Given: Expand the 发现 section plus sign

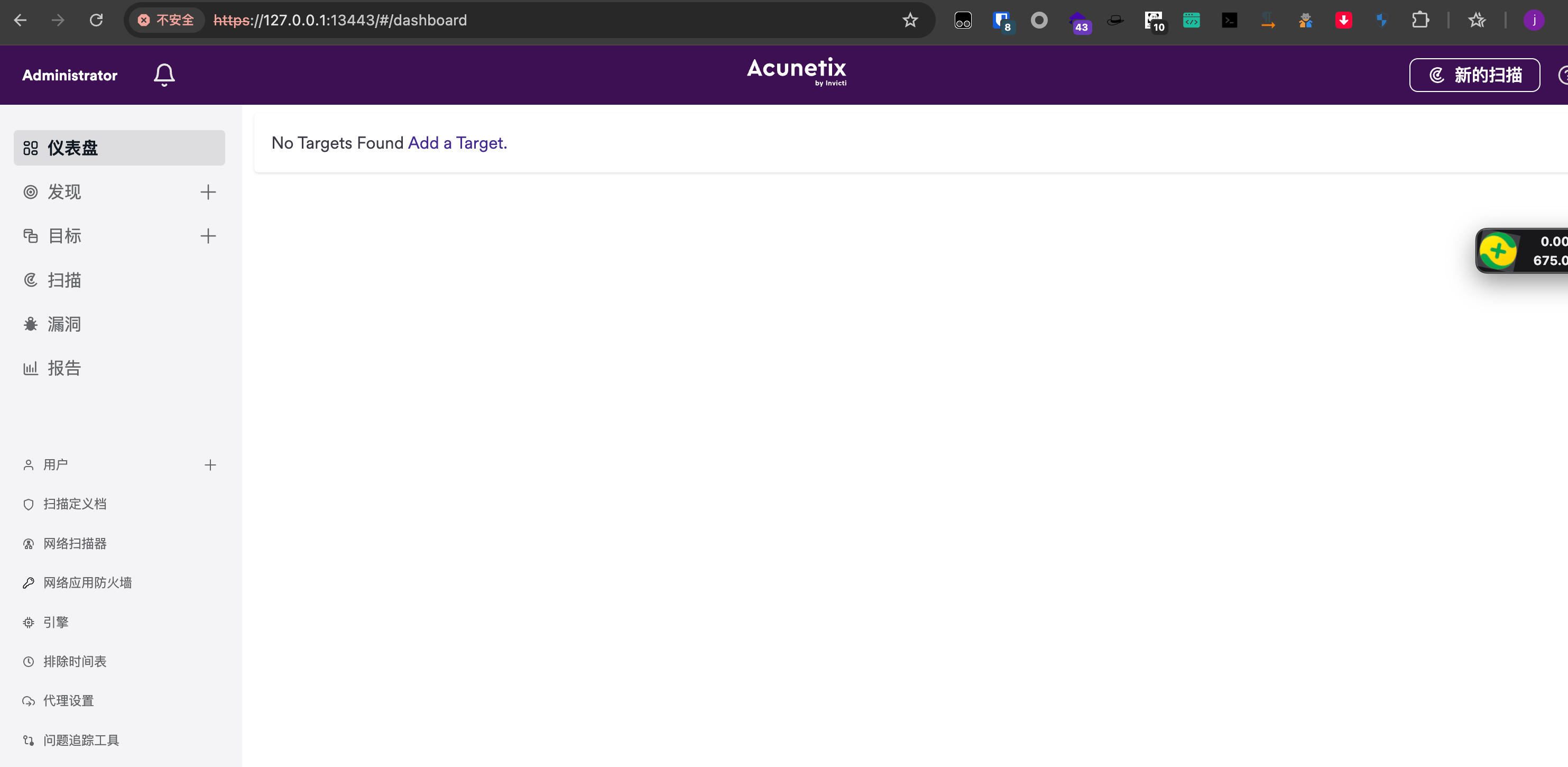Looking at the screenshot, I should point(208,193).
